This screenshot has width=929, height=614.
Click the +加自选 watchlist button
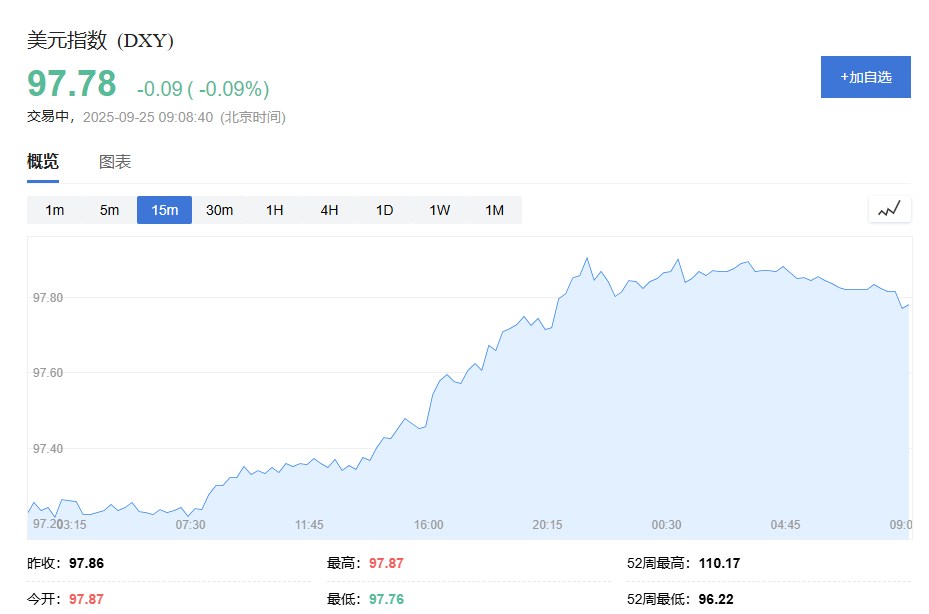865,77
